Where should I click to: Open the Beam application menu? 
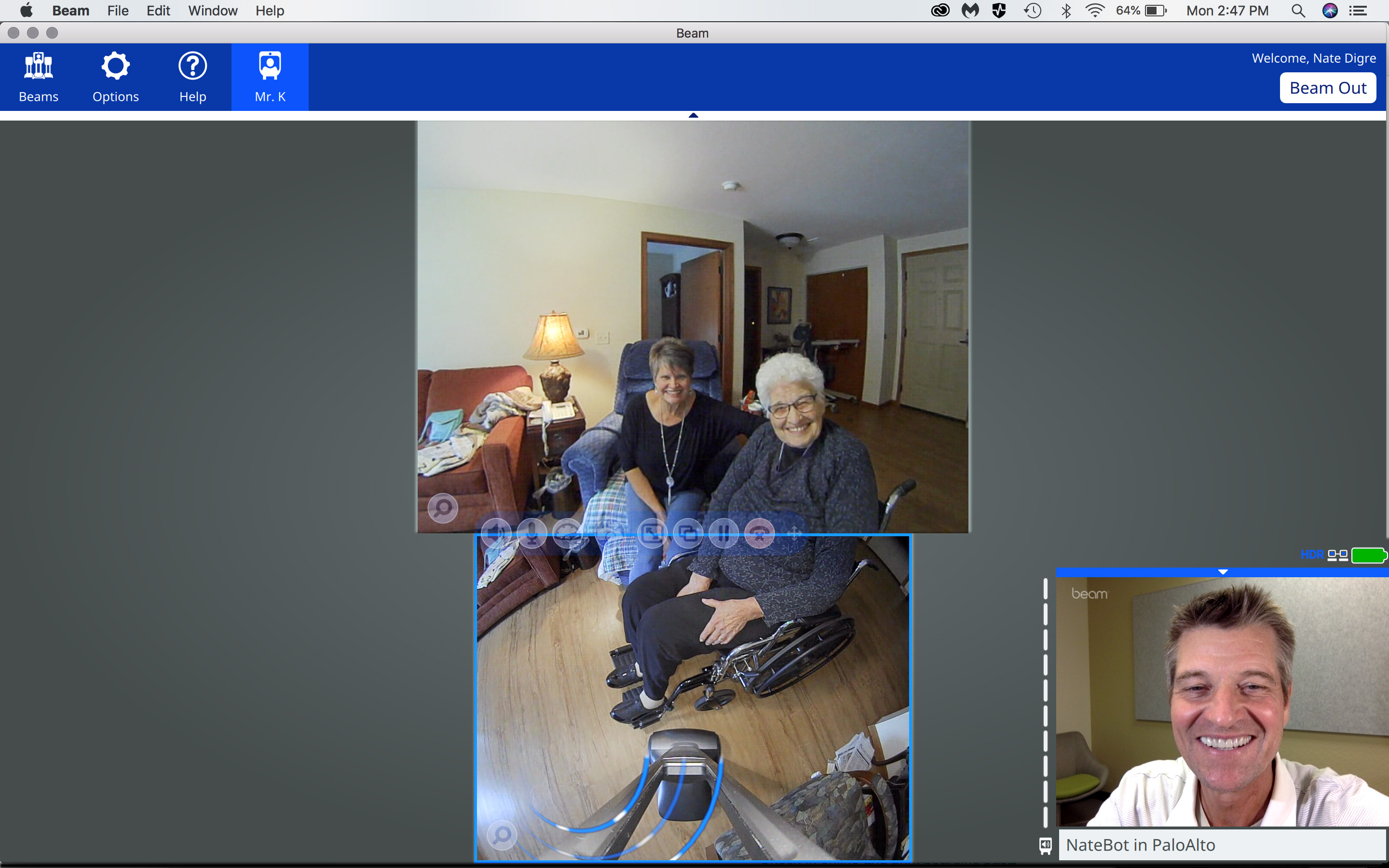click(x=70, y=10)
